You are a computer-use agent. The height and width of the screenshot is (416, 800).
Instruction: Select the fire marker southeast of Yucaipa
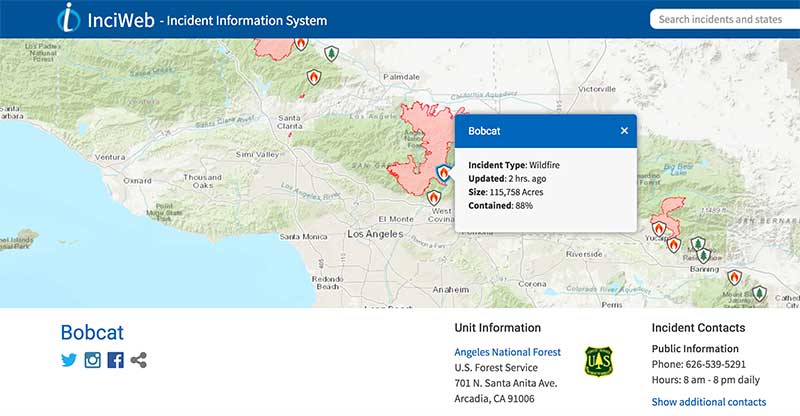(674, 245)
